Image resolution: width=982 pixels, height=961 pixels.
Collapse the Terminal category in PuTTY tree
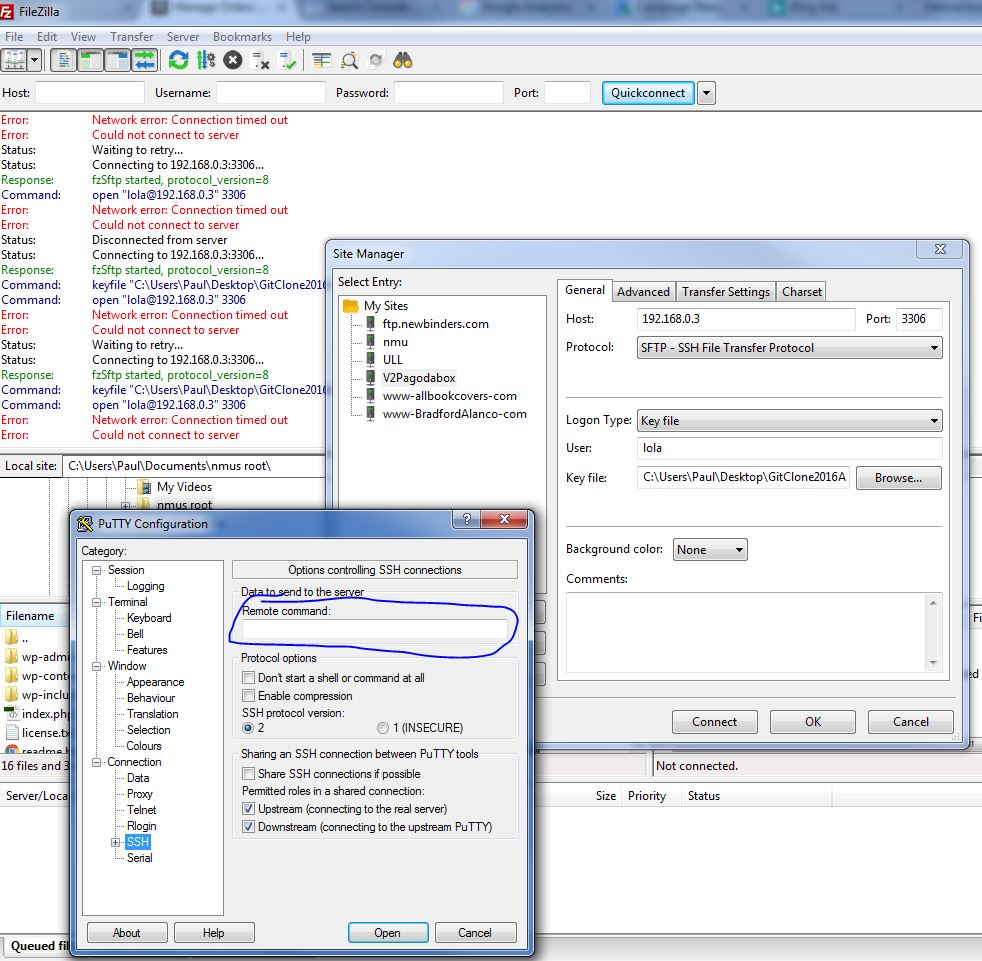96,602
